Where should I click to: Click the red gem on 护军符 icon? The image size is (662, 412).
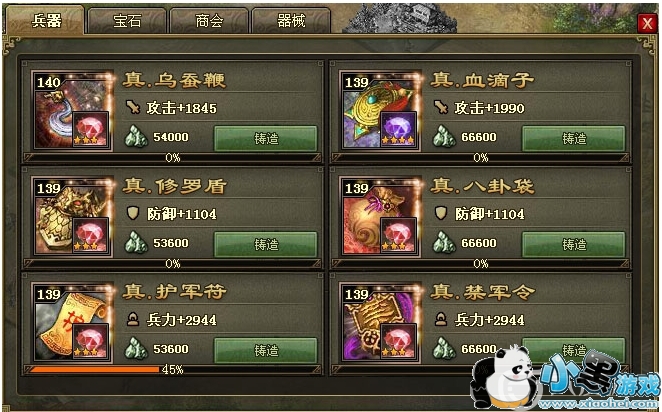(x=90, y=341)
